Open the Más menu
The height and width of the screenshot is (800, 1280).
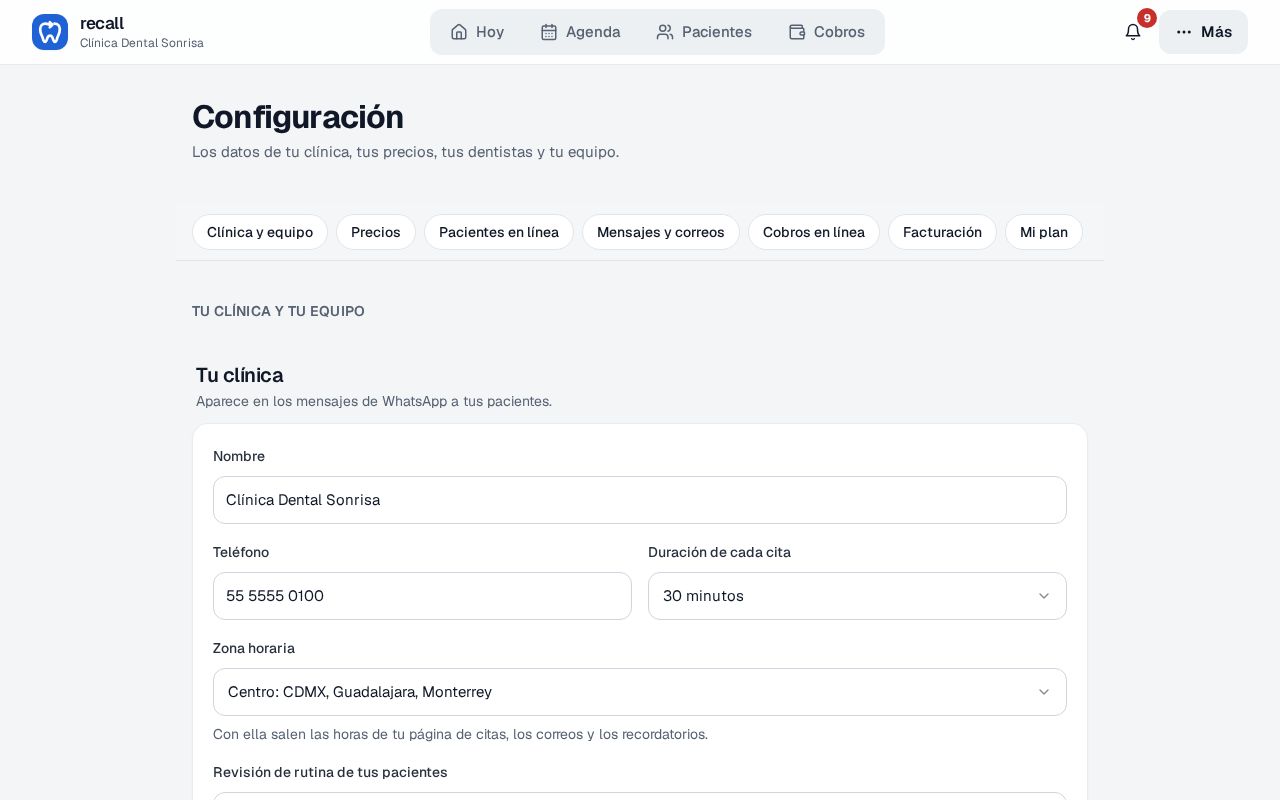1203,32
